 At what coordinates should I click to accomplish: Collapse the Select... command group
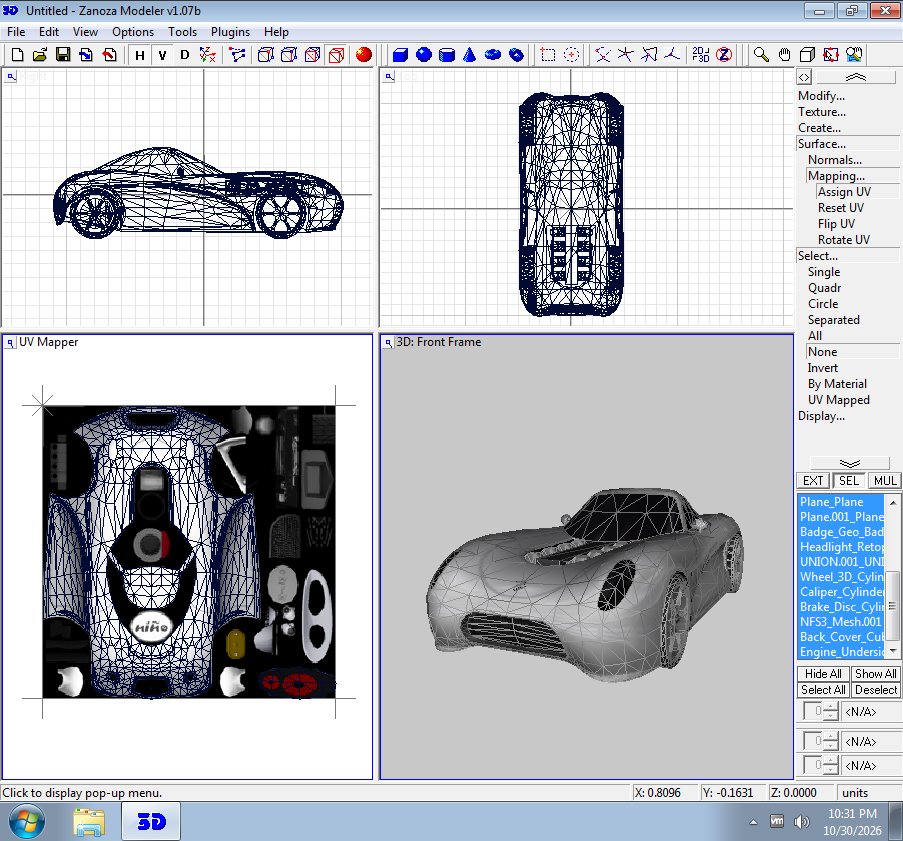(x=818, y=255)
